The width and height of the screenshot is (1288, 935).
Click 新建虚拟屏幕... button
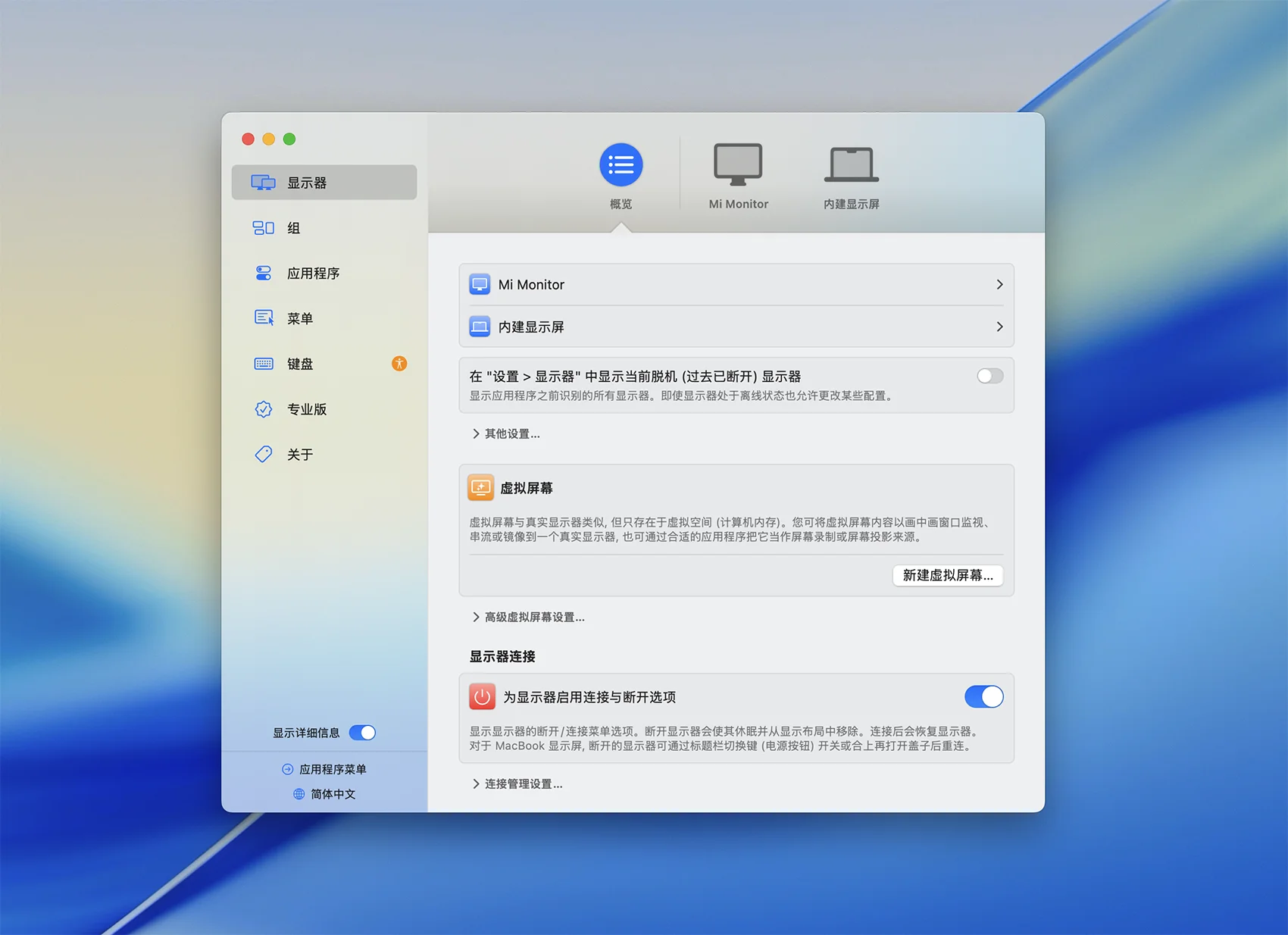pos(947,576)
